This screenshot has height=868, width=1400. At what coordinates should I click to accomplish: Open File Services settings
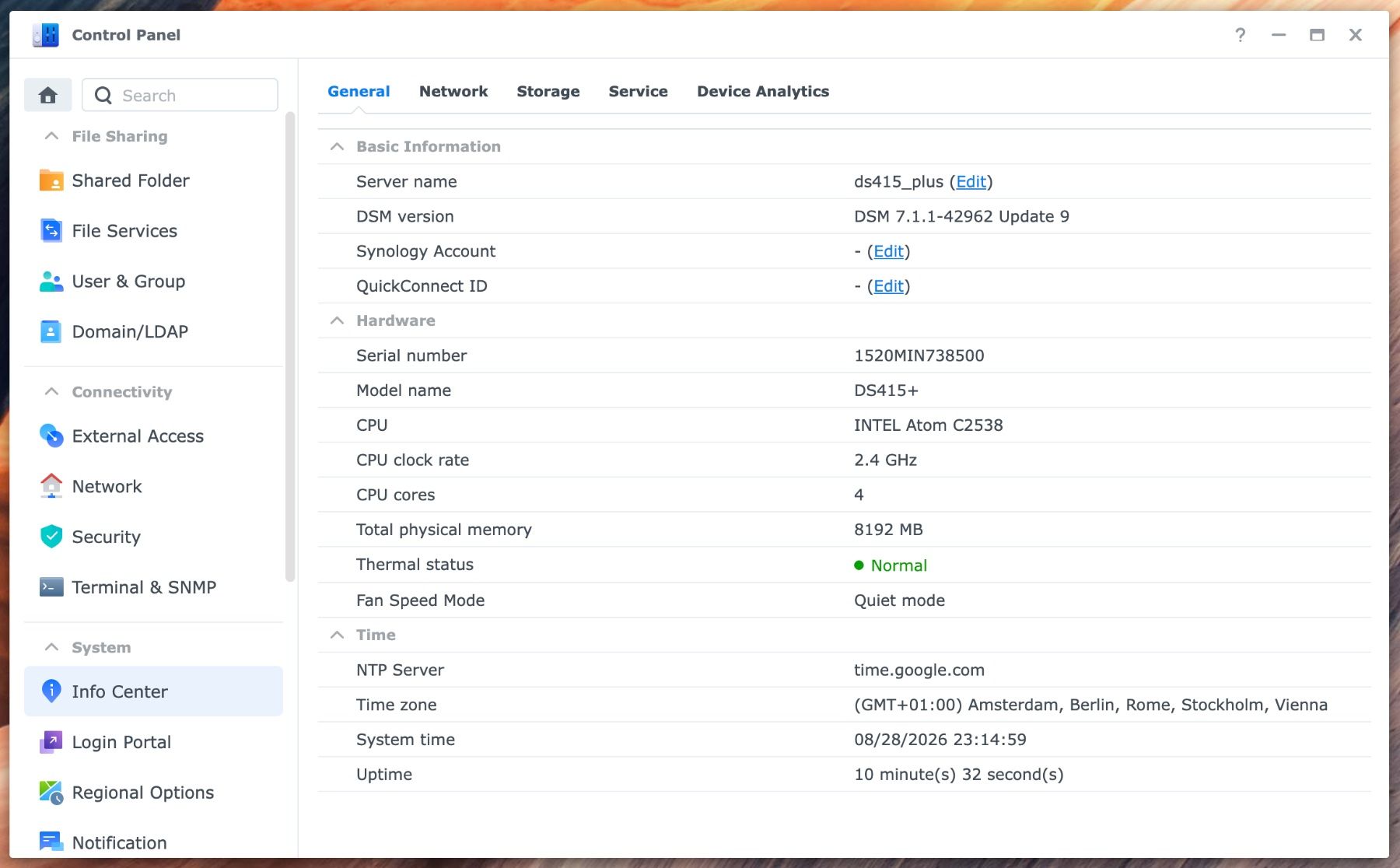[153, 231]
